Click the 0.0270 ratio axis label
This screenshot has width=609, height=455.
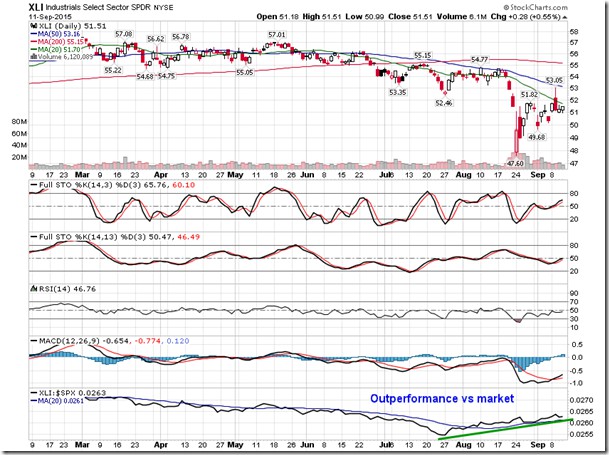pos(583,399)
